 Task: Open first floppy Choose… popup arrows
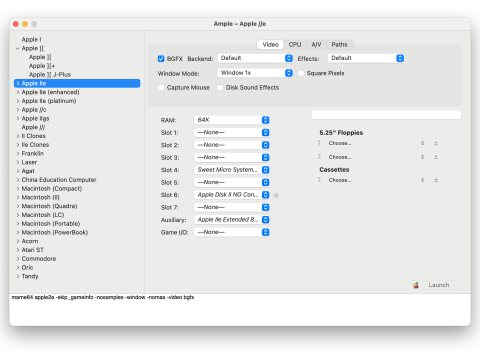point(422,143)
